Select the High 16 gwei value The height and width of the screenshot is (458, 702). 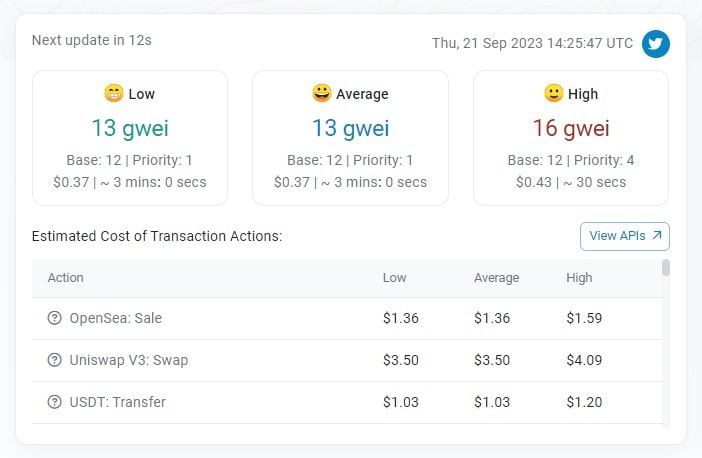[571, 128]
